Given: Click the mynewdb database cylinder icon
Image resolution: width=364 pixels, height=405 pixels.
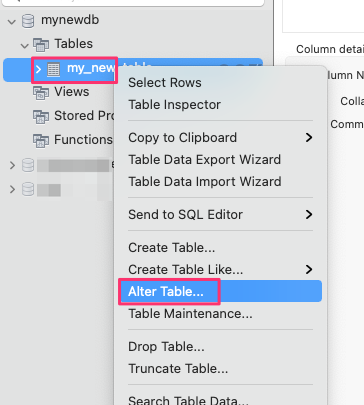Looking at the screenshot, I should point(28,21).
